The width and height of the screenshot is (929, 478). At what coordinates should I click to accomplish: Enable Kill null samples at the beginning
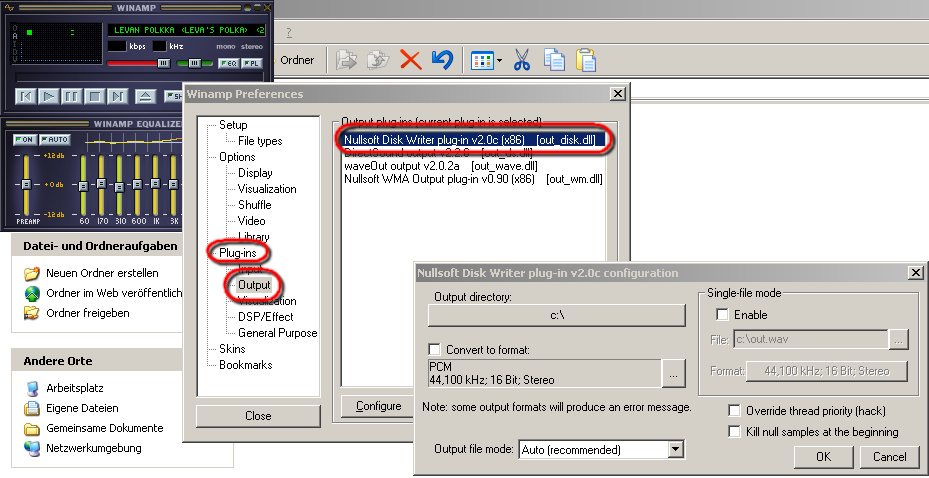735,432
